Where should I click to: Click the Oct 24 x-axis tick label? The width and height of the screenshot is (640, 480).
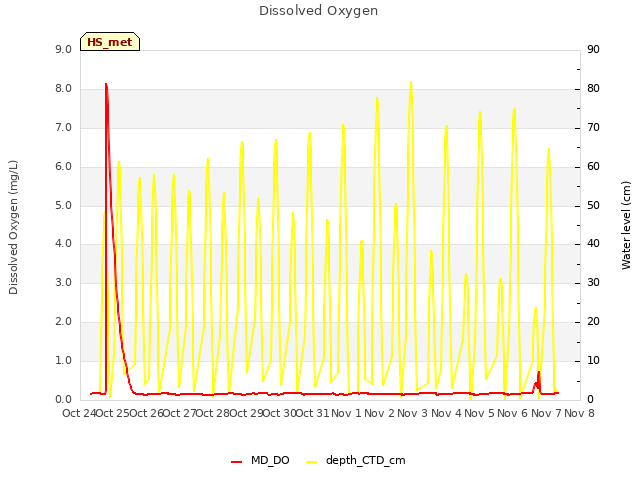(x=78, y=413)
